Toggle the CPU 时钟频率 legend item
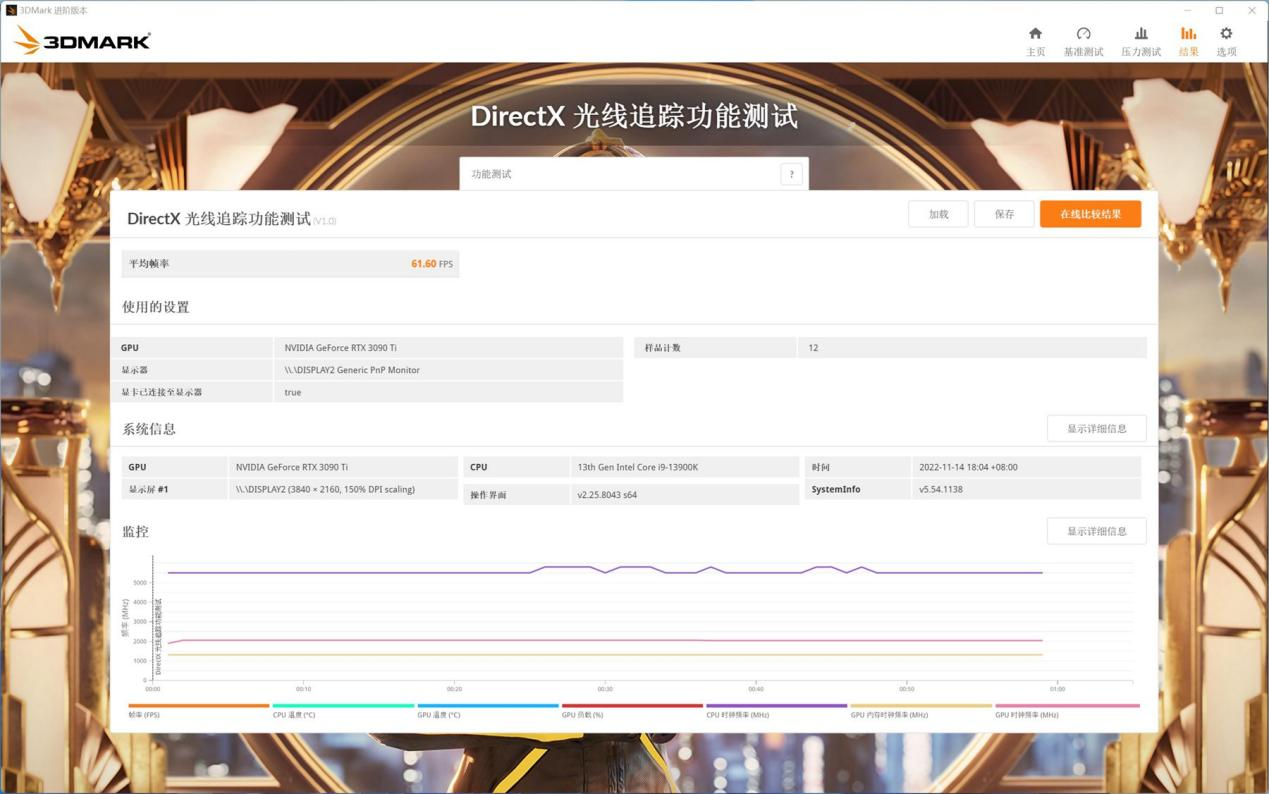Image resolution: width=1269 pixels, height=794 pixels. (x=776, y=711)
